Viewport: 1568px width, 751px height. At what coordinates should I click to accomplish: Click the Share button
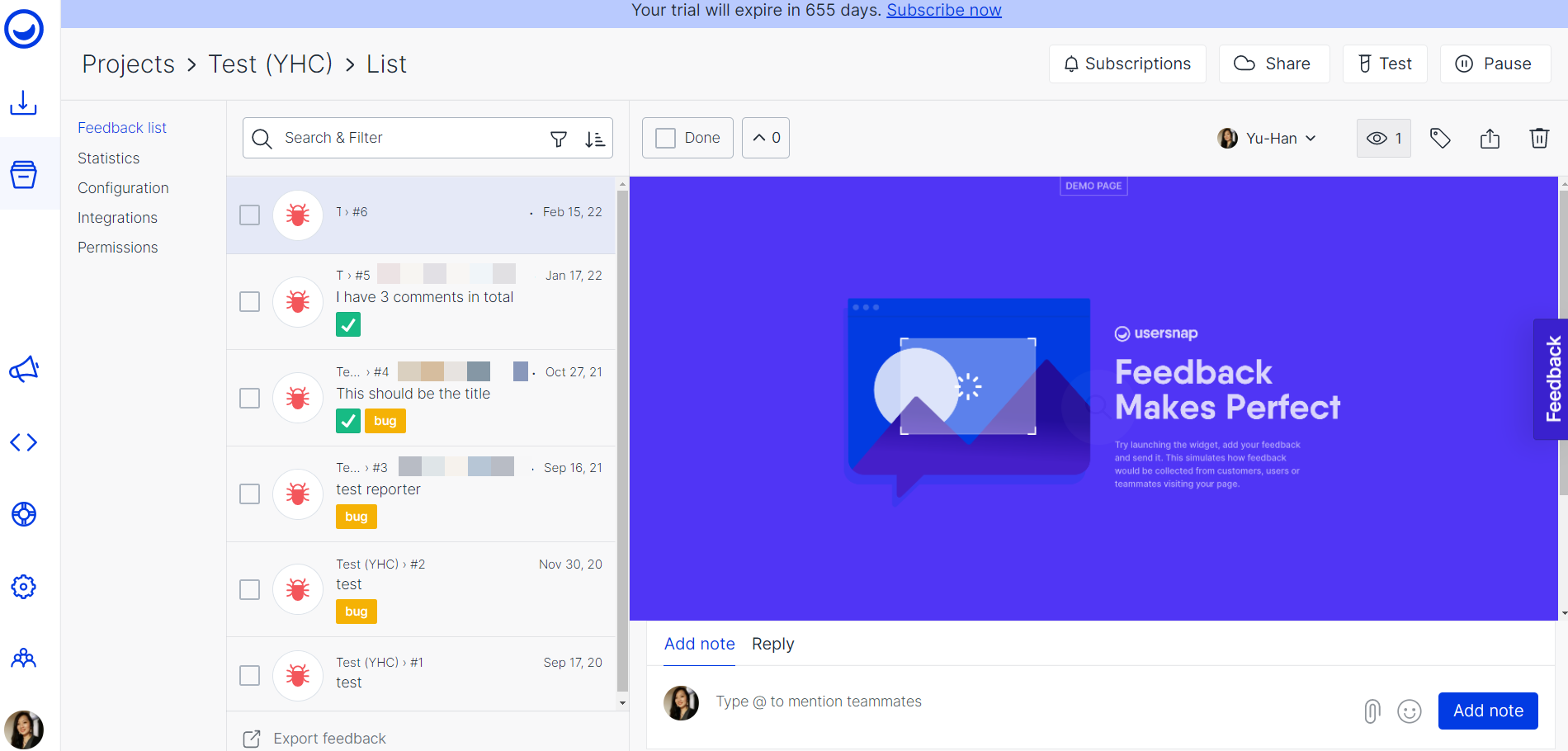pyautogui.click(x=1274, y=64)
